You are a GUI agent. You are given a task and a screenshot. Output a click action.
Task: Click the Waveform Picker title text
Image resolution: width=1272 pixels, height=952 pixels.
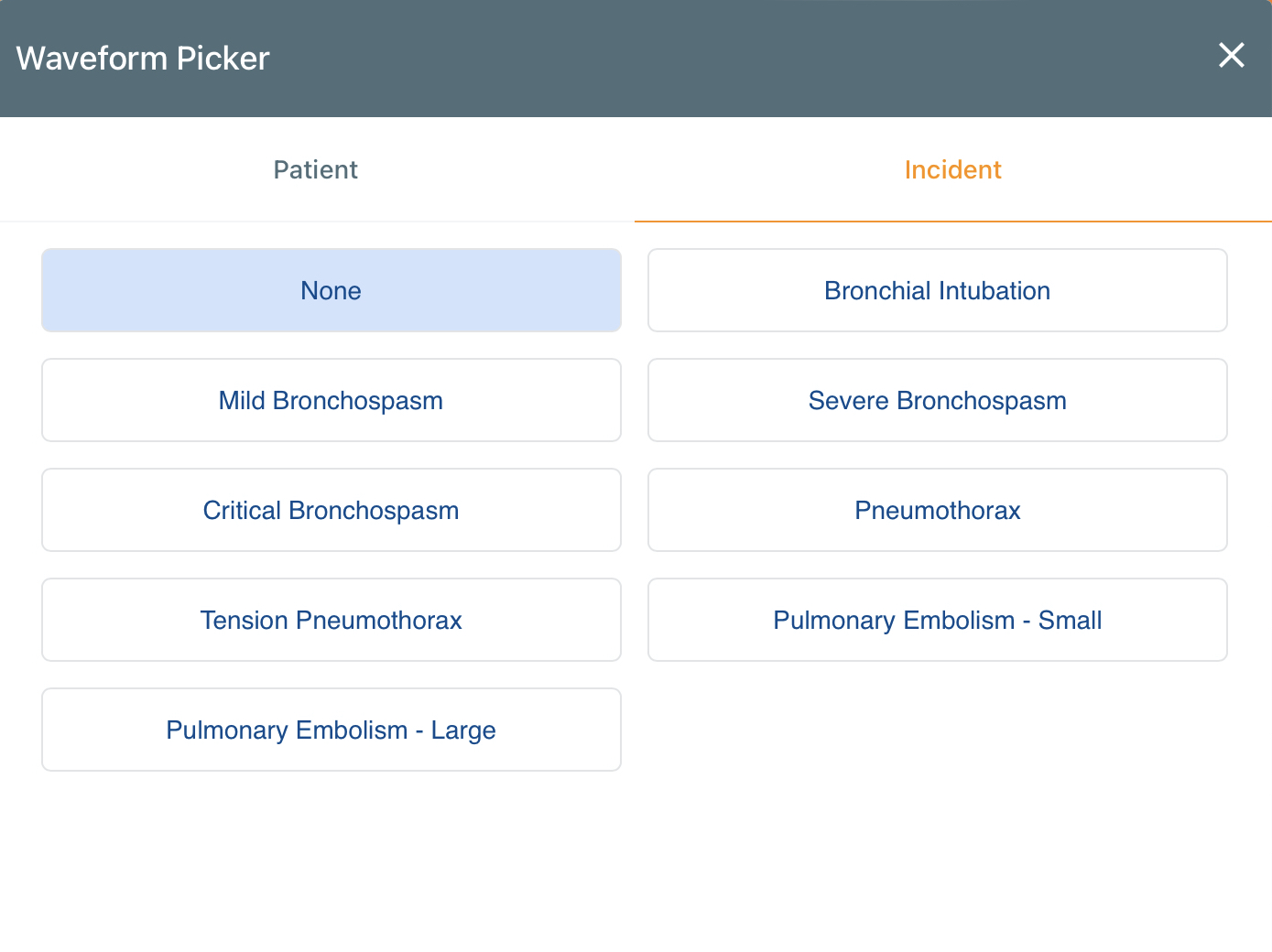[x=143, y=59]
